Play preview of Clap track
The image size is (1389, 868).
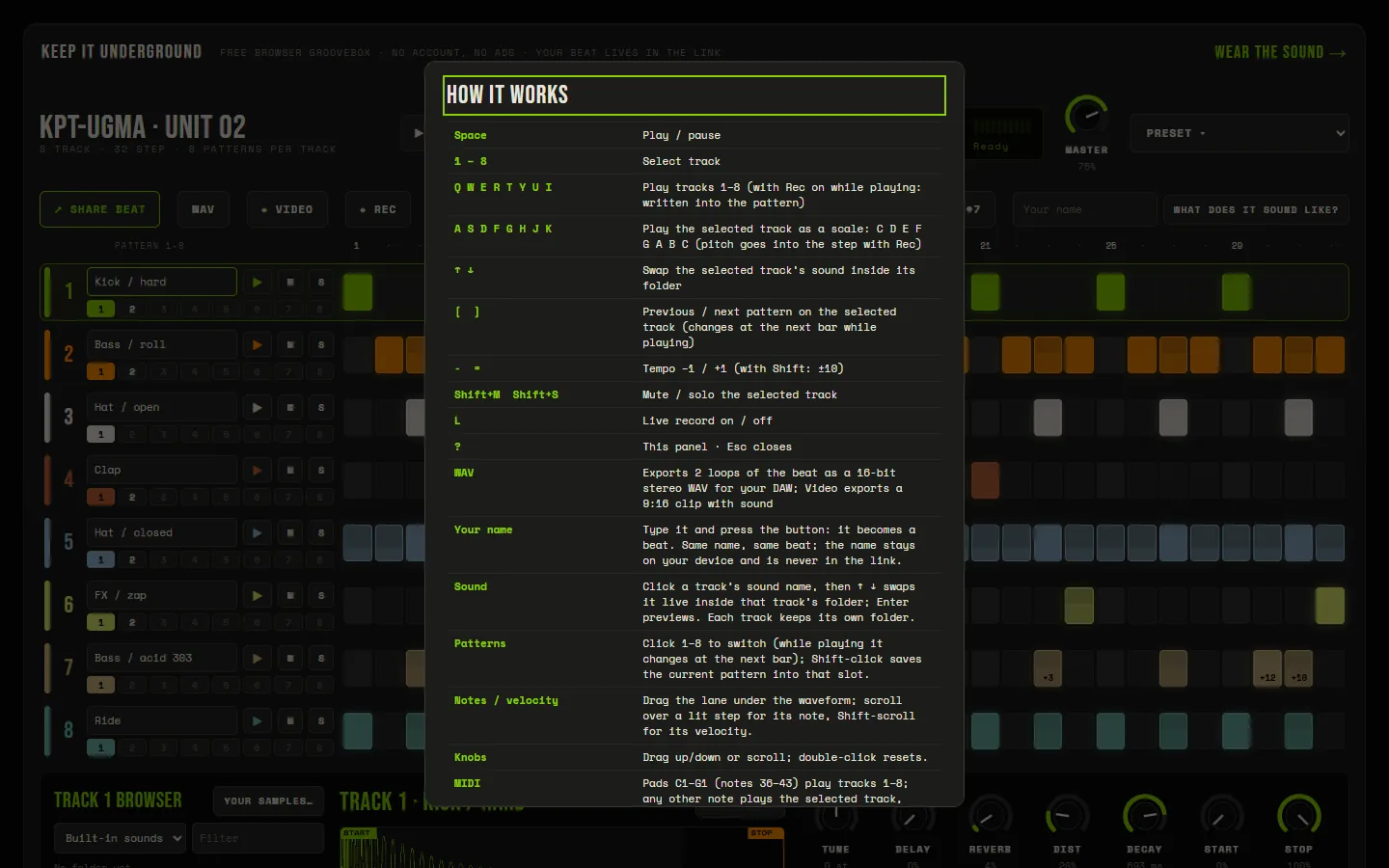257,471
